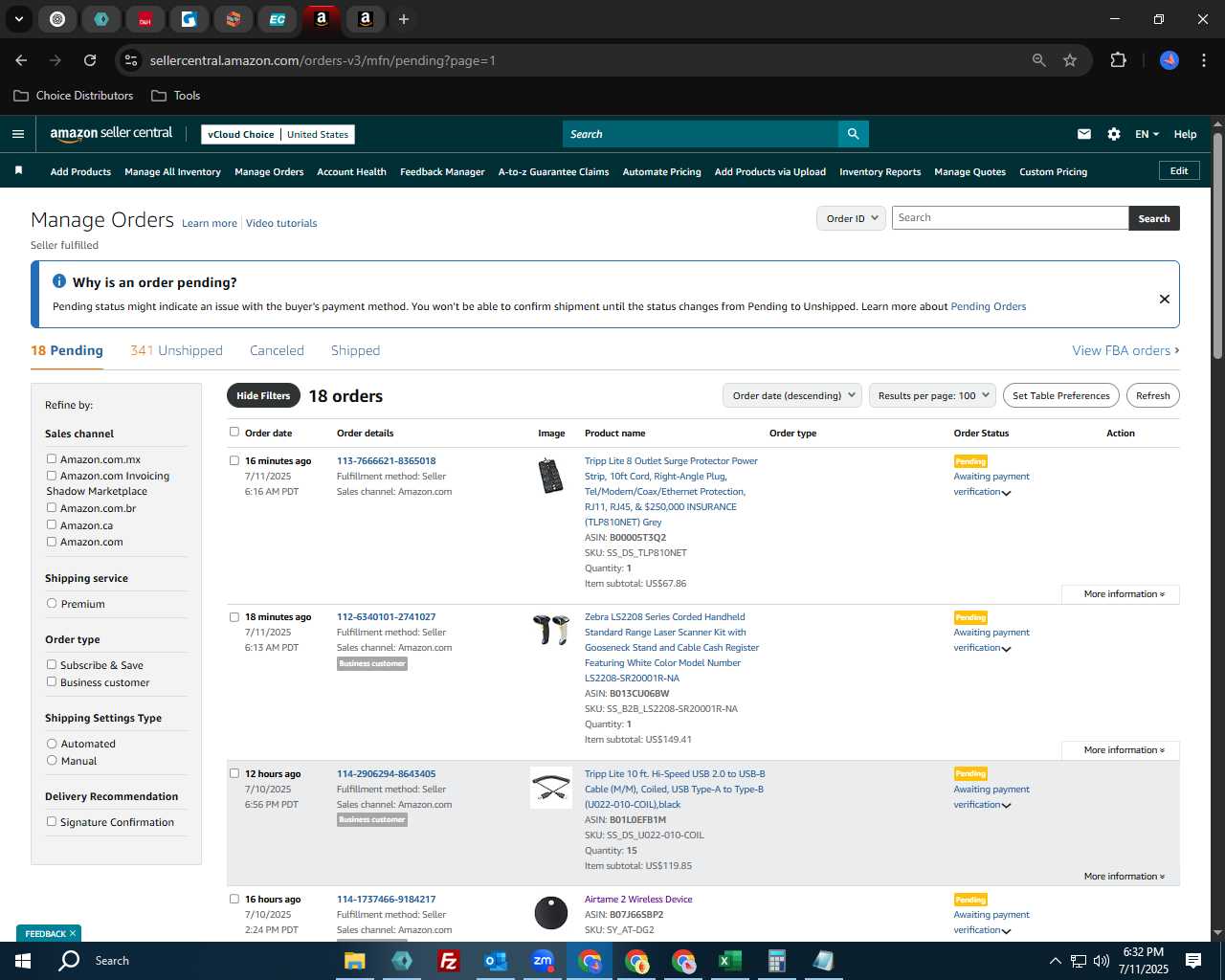Open the tab search dropdown arrow in Chrome

click(x=18, y=19)
